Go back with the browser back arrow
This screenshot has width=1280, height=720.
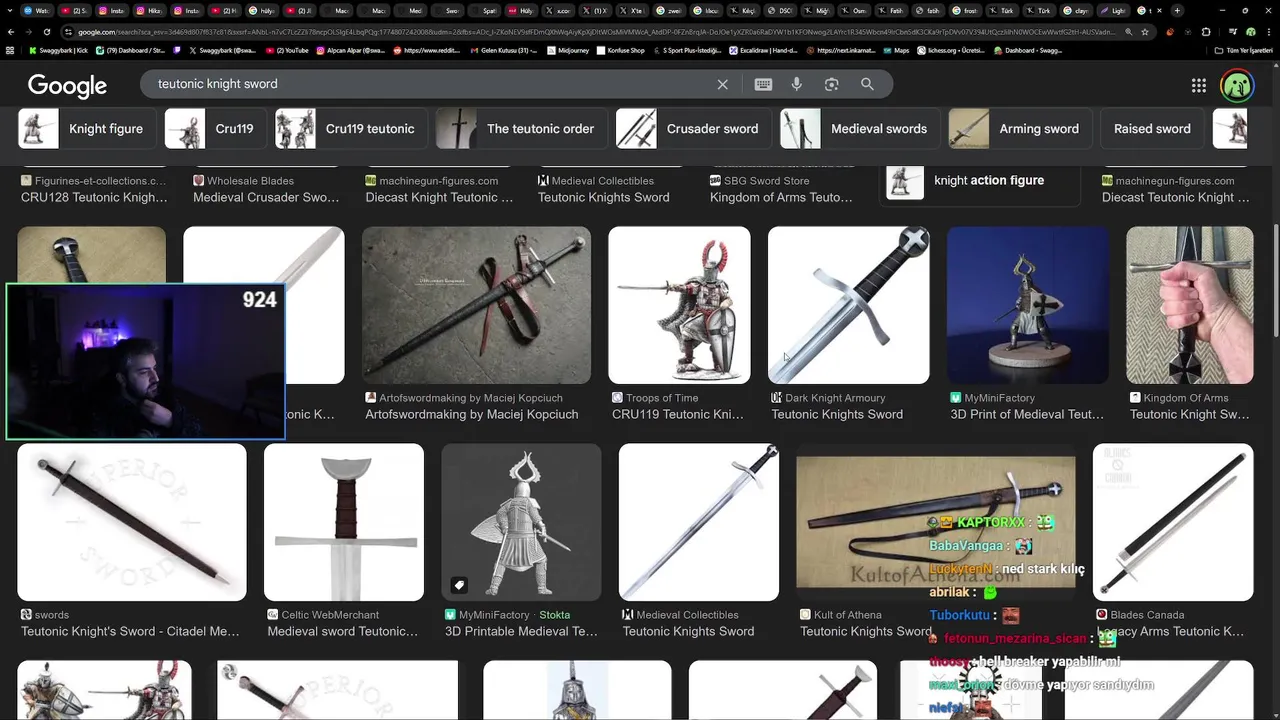pyautogui.click(x=10, y=32)
